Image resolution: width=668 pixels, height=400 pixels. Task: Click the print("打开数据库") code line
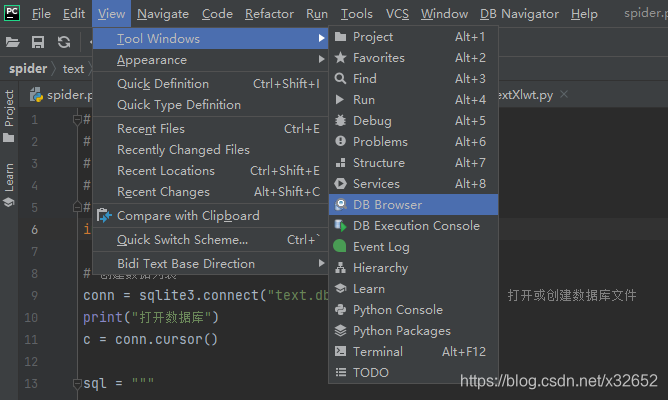[x=151, y=317]
